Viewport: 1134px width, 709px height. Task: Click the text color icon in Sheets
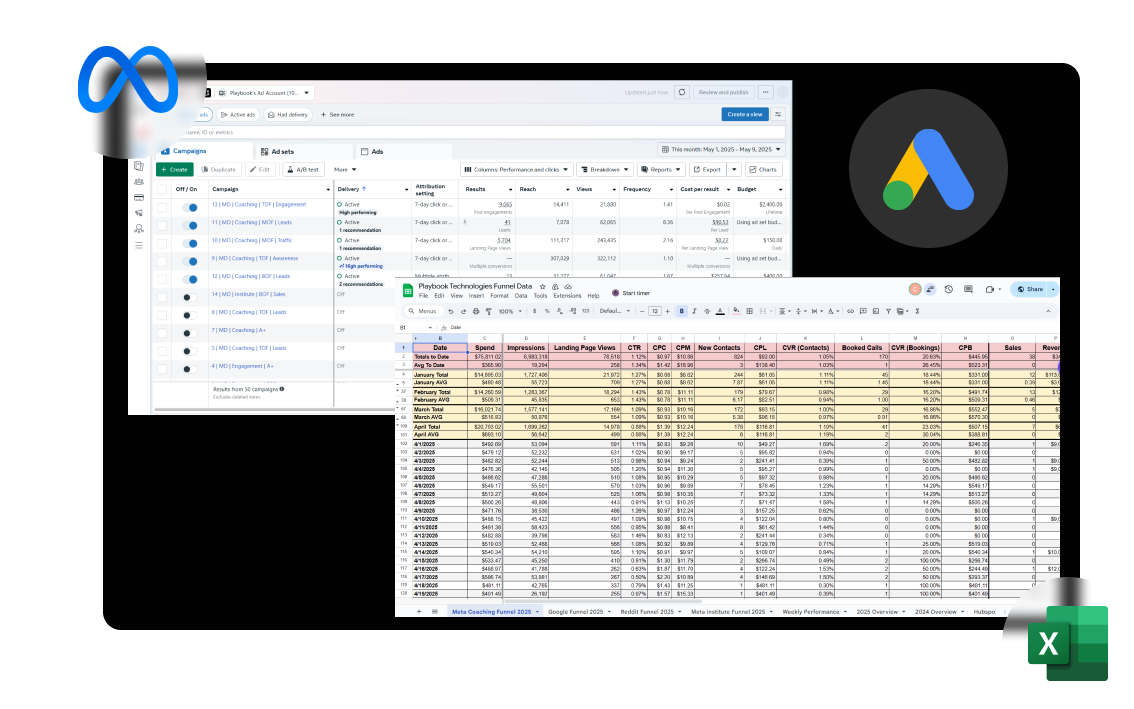[720, 311]
